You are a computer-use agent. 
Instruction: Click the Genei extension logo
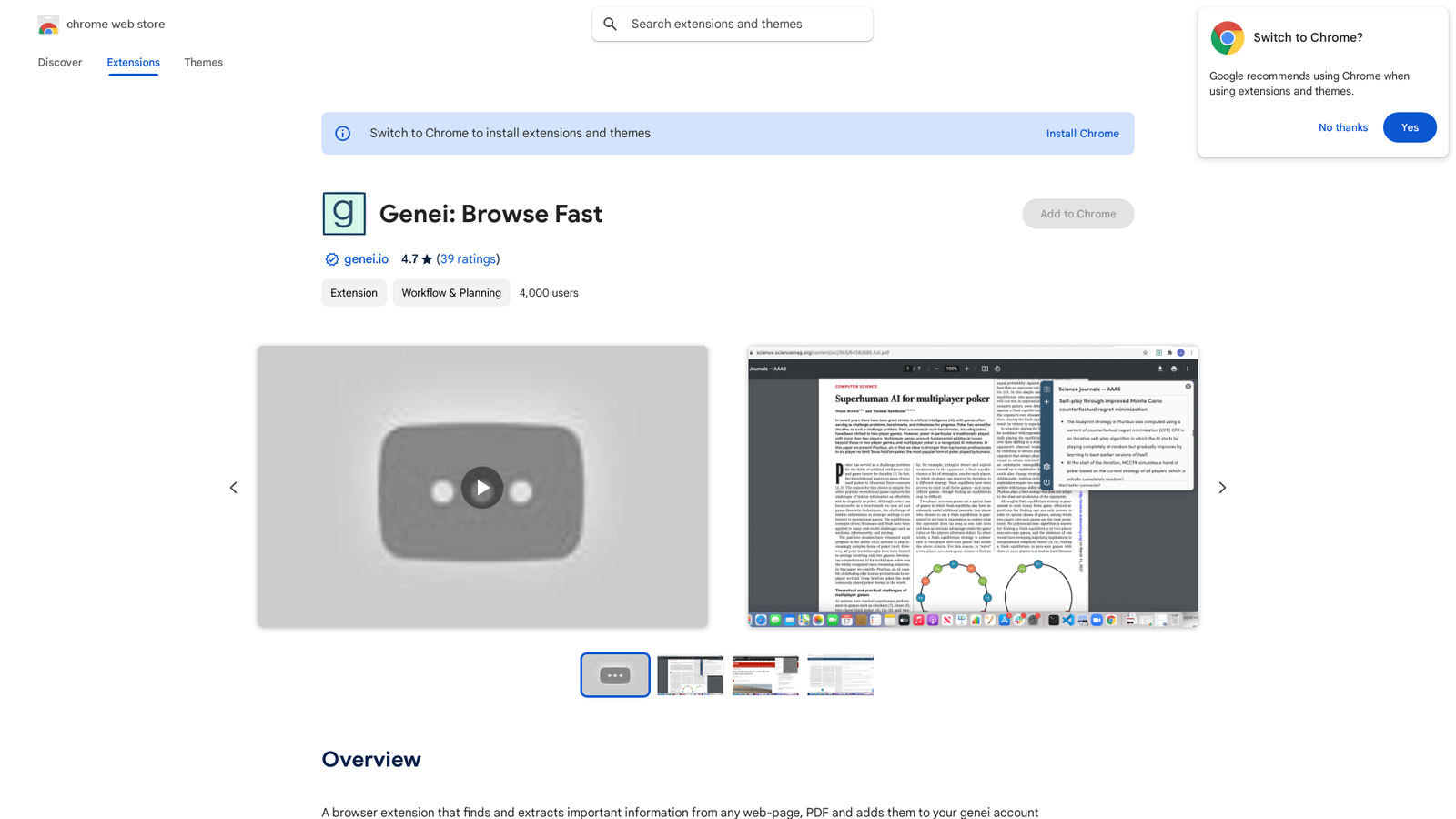click(x=344, y=214)
